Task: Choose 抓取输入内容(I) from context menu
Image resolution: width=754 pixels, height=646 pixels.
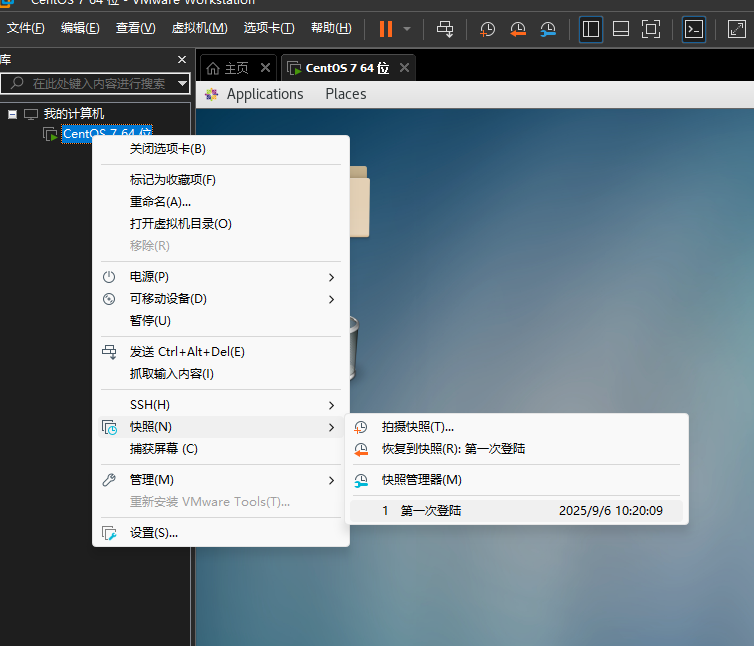Action: coord(221,374)
